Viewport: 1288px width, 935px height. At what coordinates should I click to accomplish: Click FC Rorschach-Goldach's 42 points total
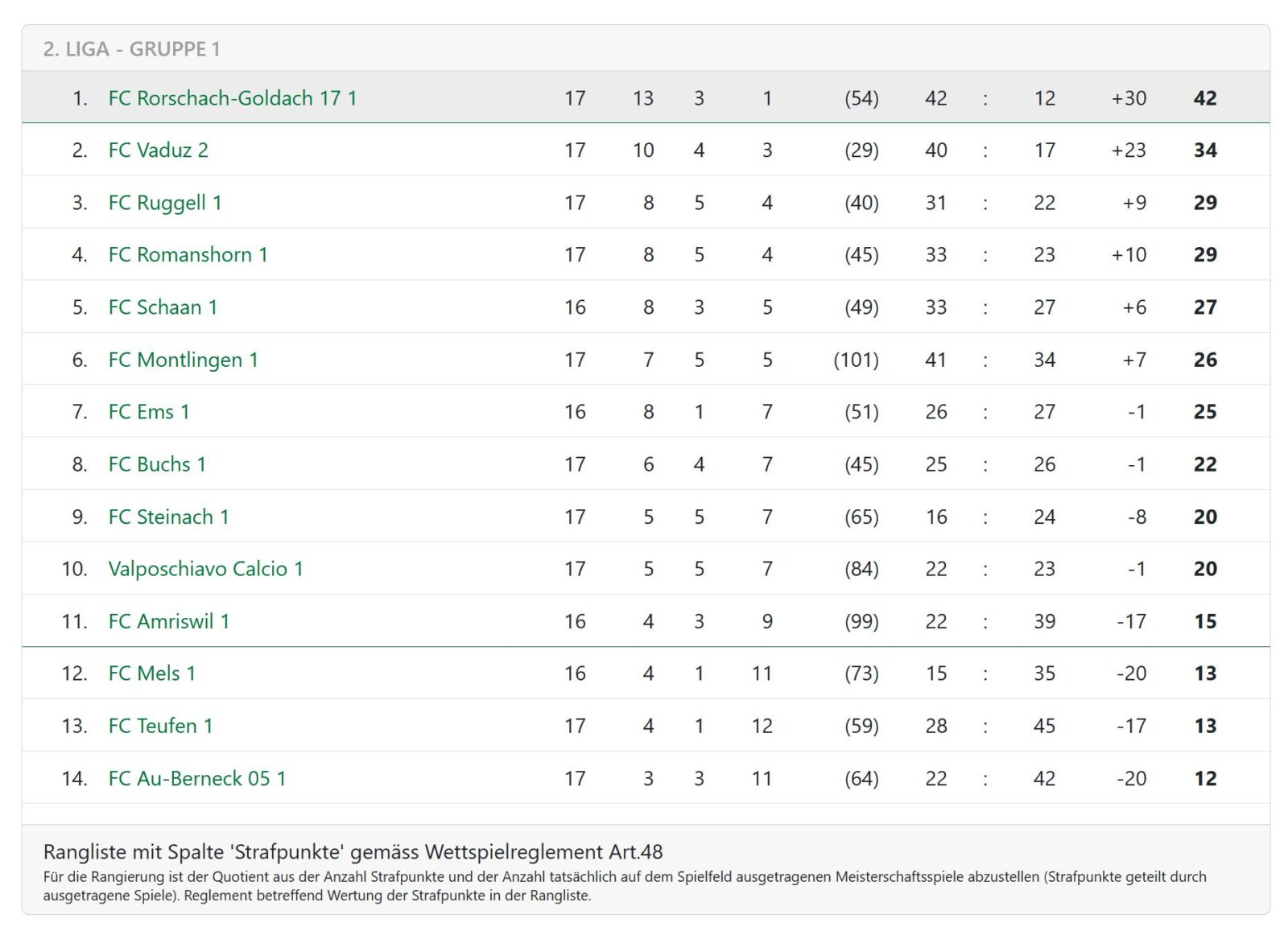[x=1204, y=98]
